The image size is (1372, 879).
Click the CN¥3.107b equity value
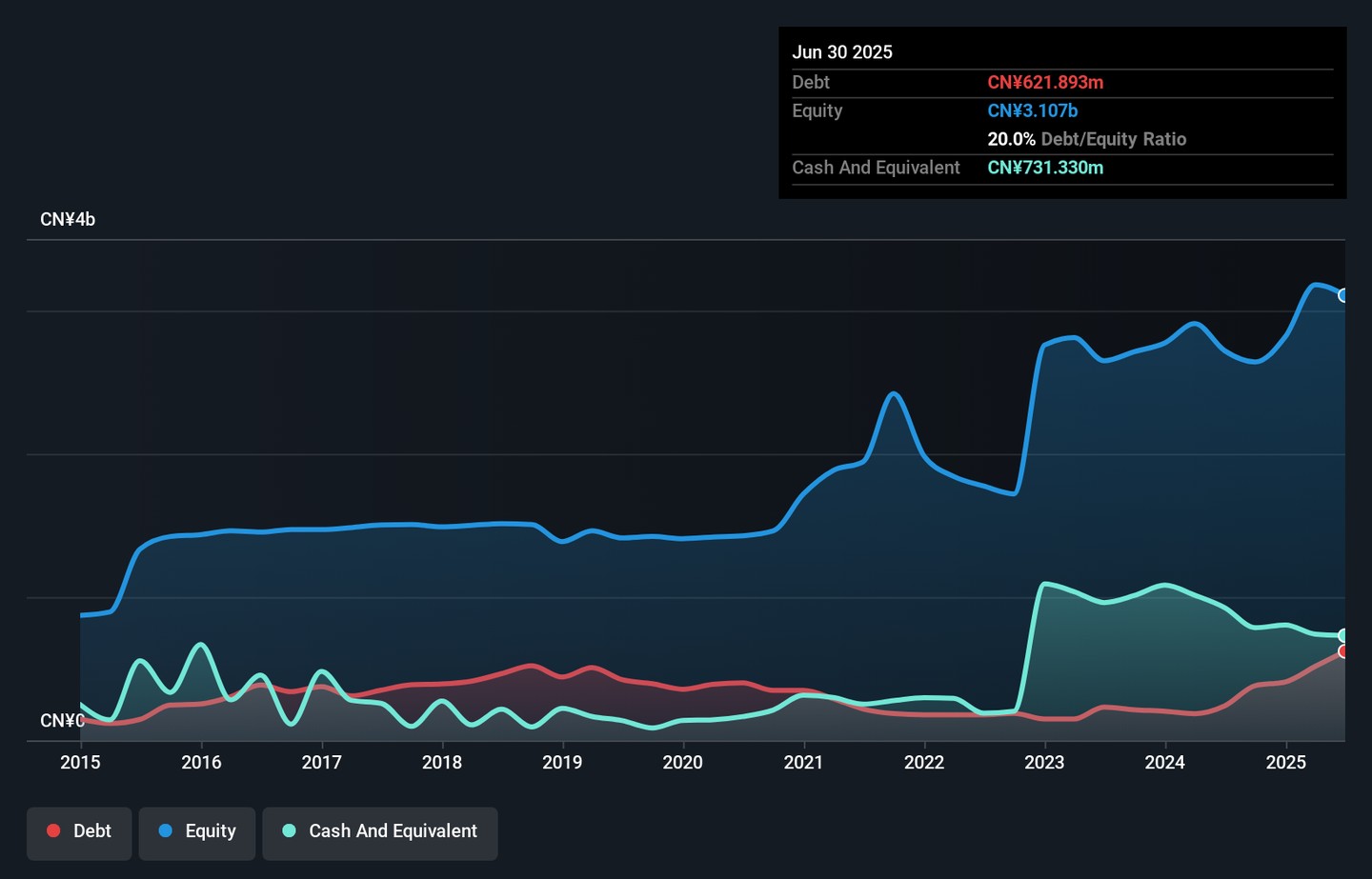(x=1032, y=111)
